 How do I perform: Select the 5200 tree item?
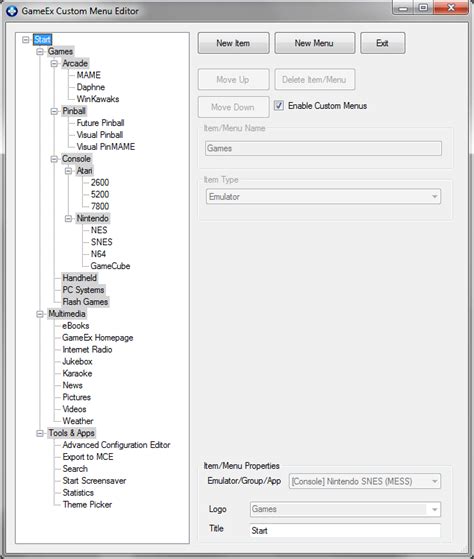(x=100, y=195)
